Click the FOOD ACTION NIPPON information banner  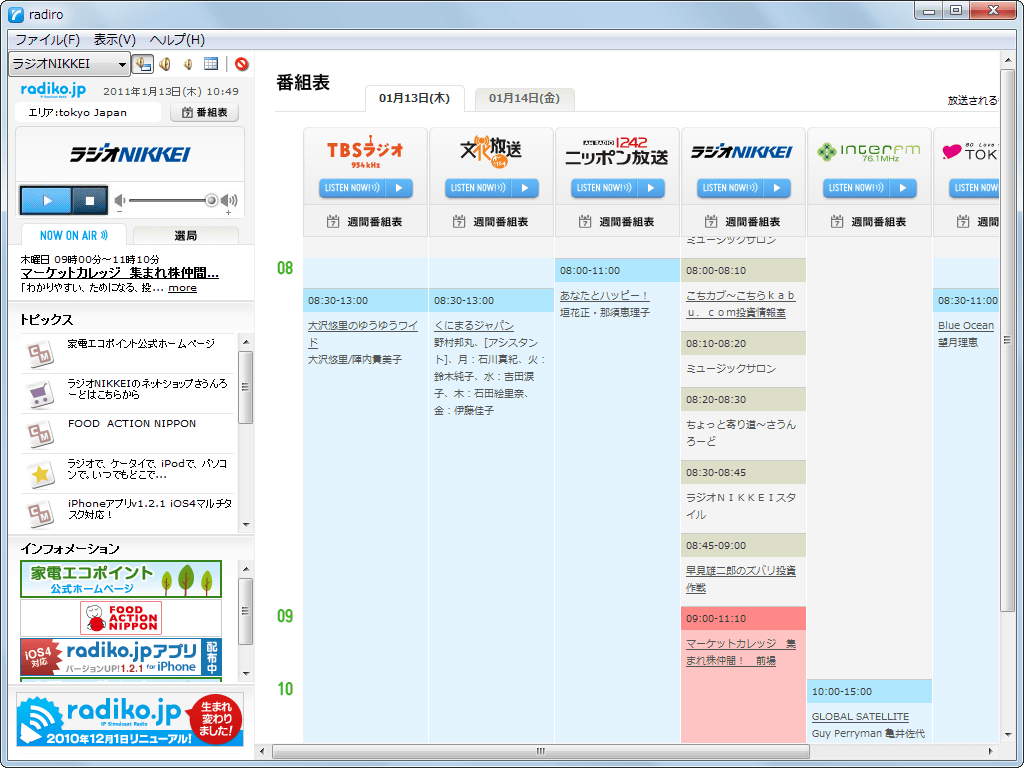point(121,618)
